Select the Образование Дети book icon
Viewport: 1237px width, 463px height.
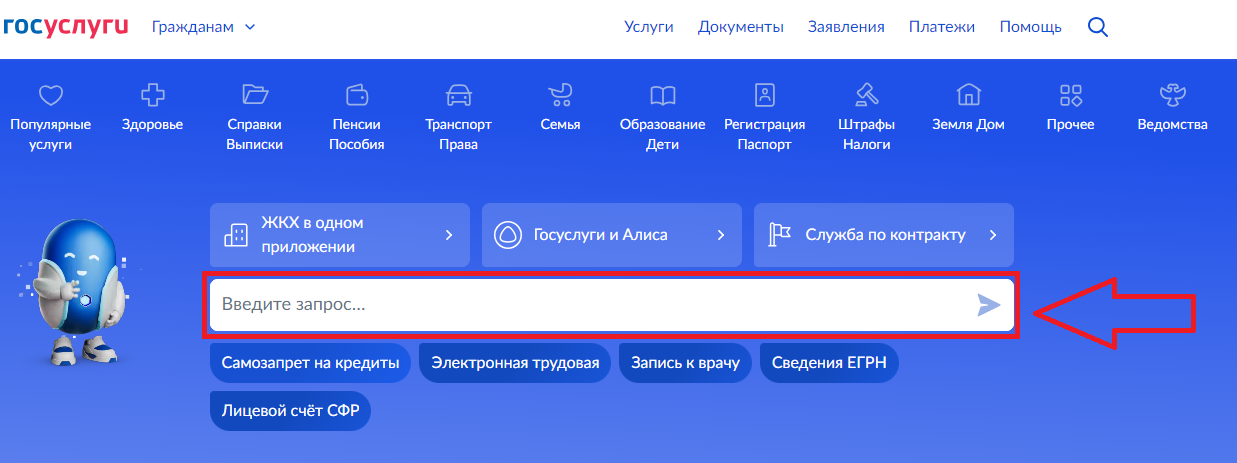pyautogui.click(x=662, y=96)
